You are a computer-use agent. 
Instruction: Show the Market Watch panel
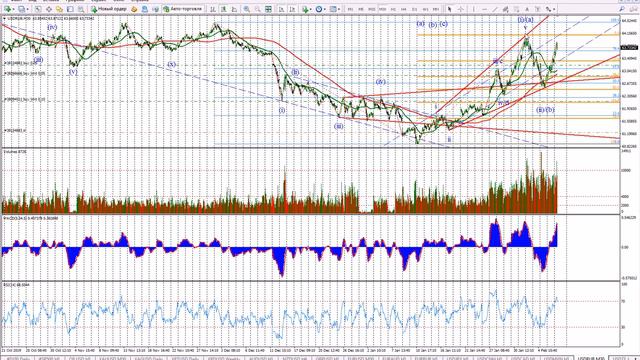click(38, 9)
